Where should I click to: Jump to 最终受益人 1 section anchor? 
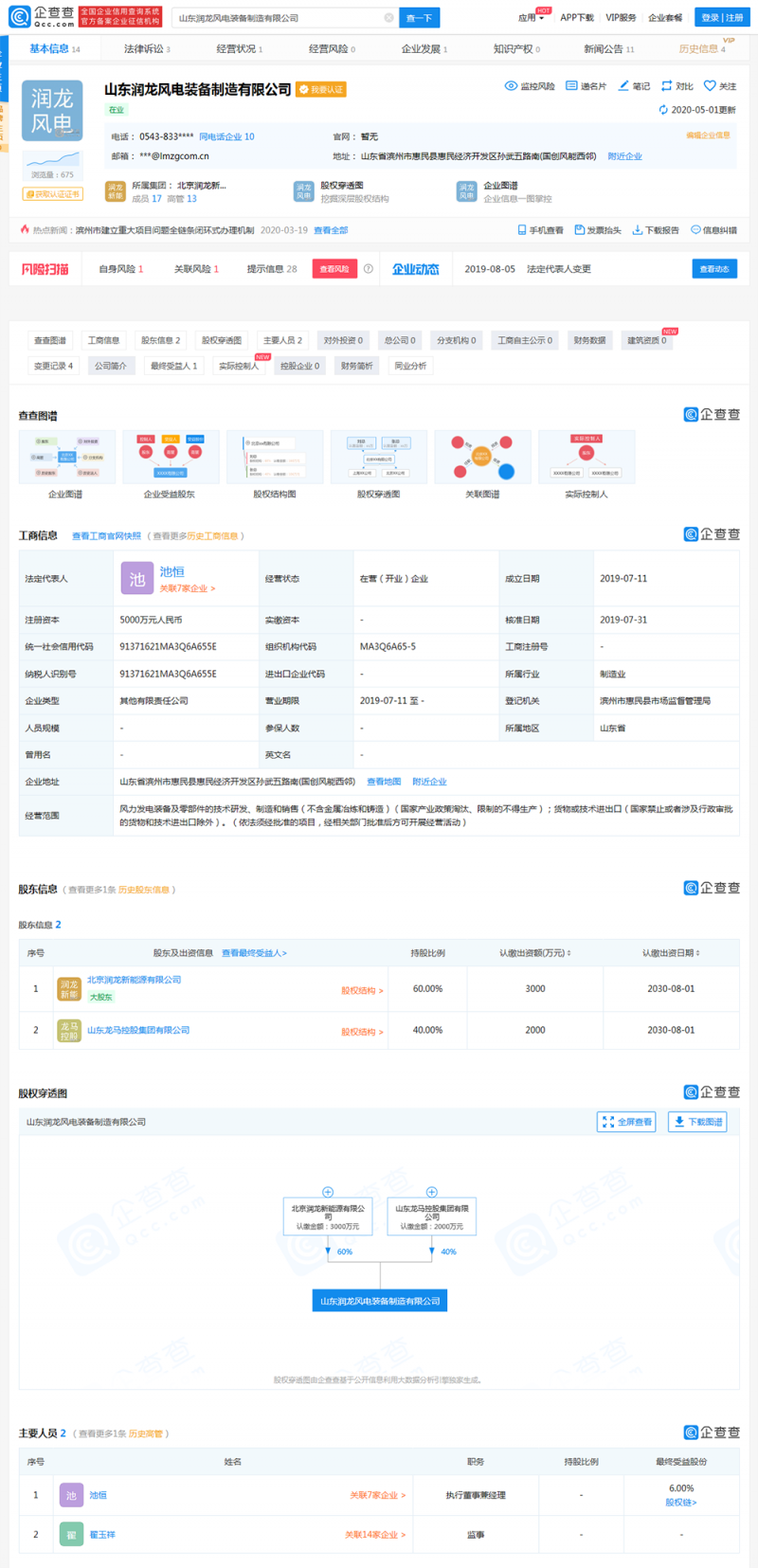(173, 366)
